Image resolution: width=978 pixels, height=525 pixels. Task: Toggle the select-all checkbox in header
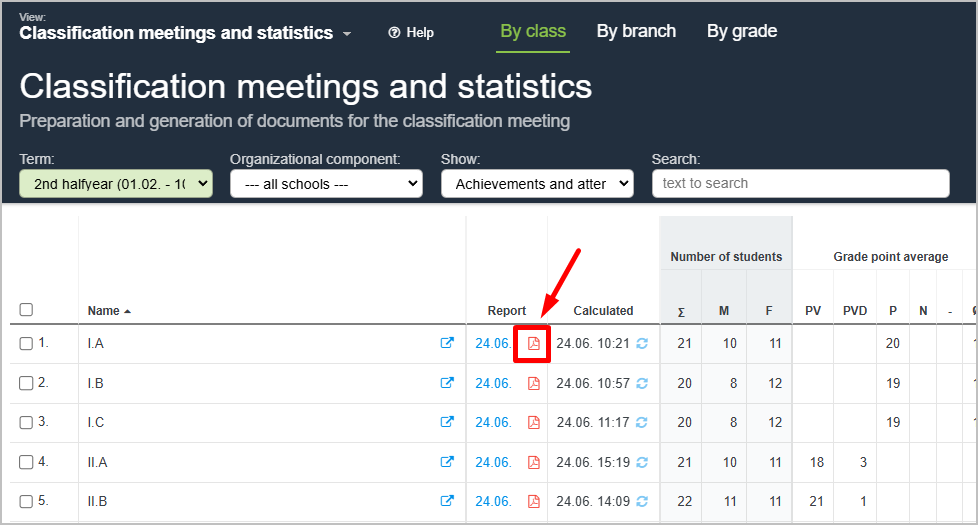(x=26, y=310)
